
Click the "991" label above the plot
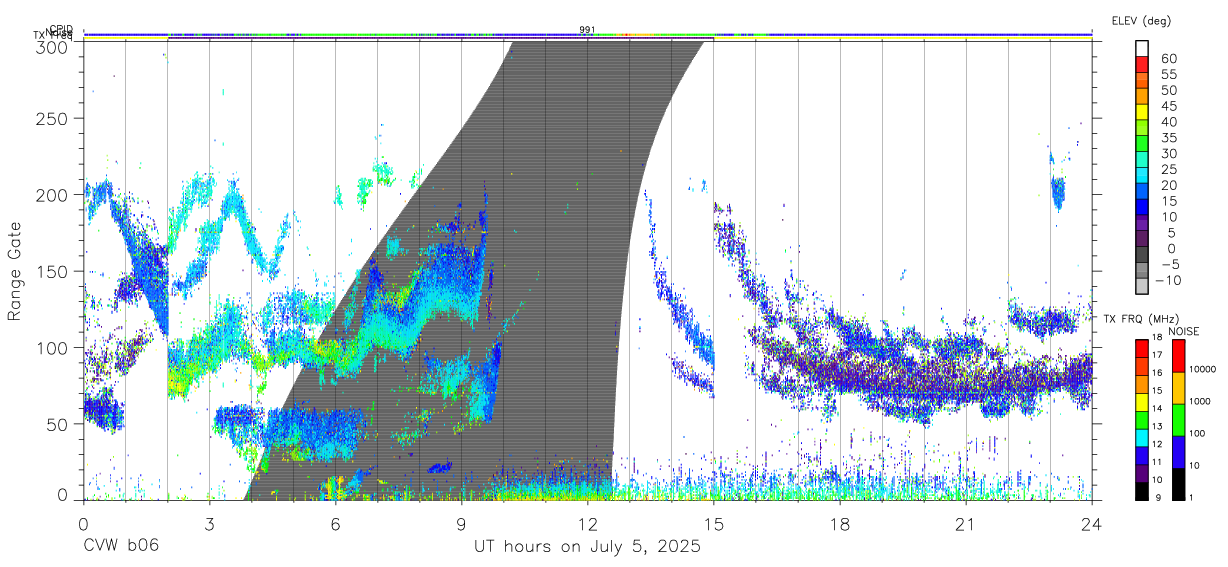587,30
